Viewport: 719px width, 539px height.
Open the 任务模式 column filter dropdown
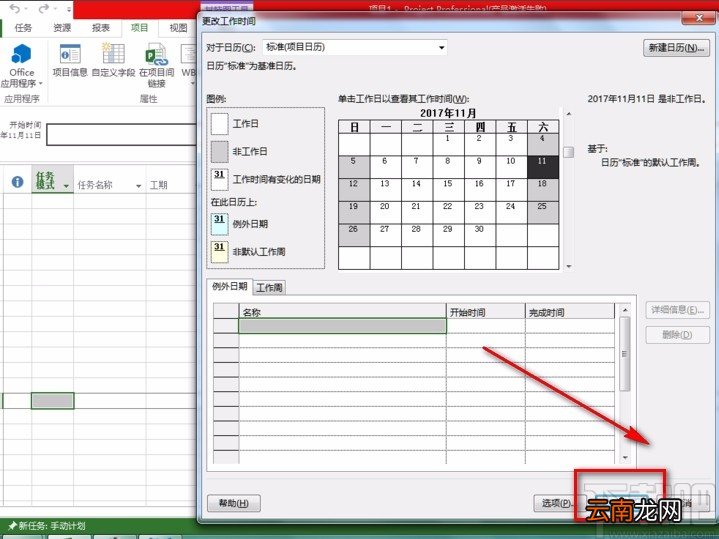pos(66,186)
